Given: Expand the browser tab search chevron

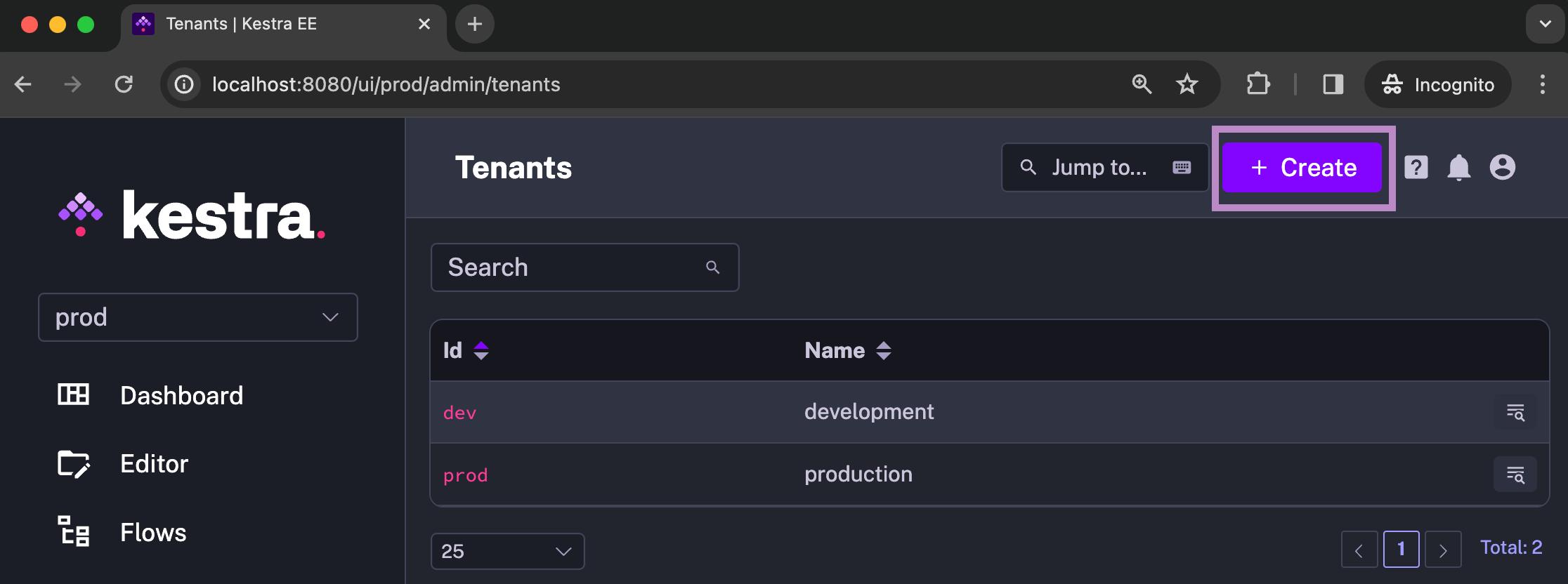Looking at the screenshot, I should (x=1545, y=24).
